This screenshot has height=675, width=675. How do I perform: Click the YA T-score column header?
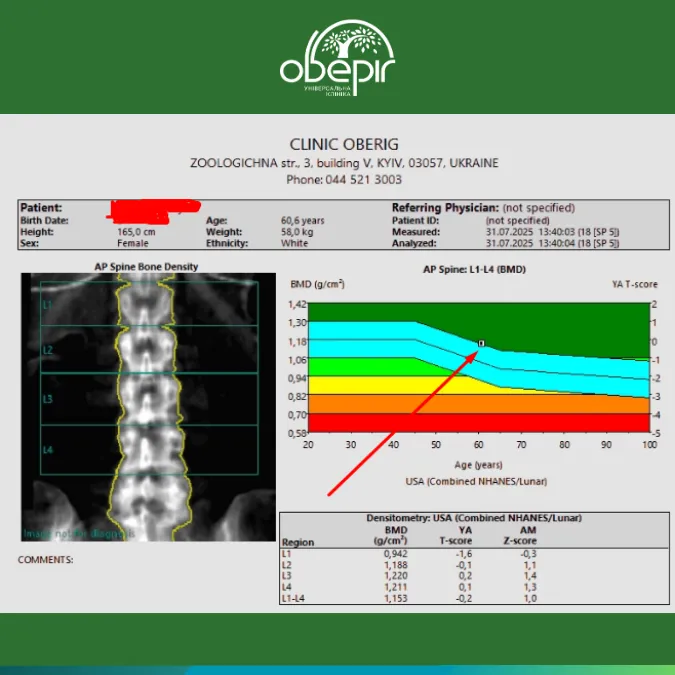click(456, 536)
